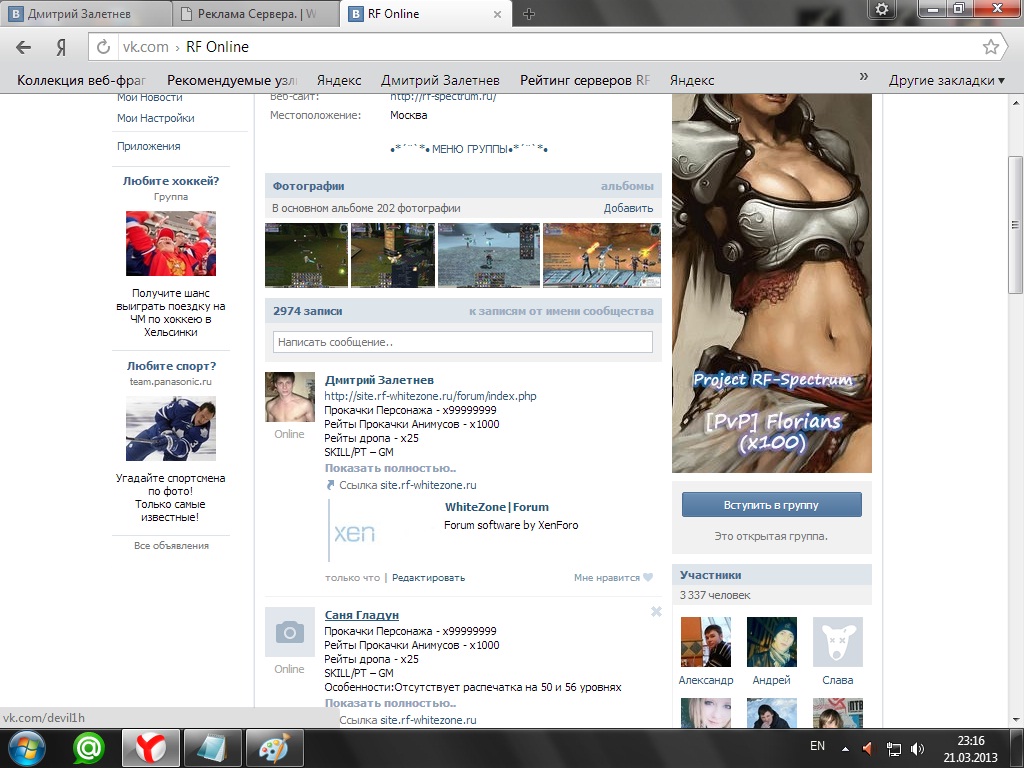Switch to Реклама Сервера tab
1024x768 pixels.
255,14
